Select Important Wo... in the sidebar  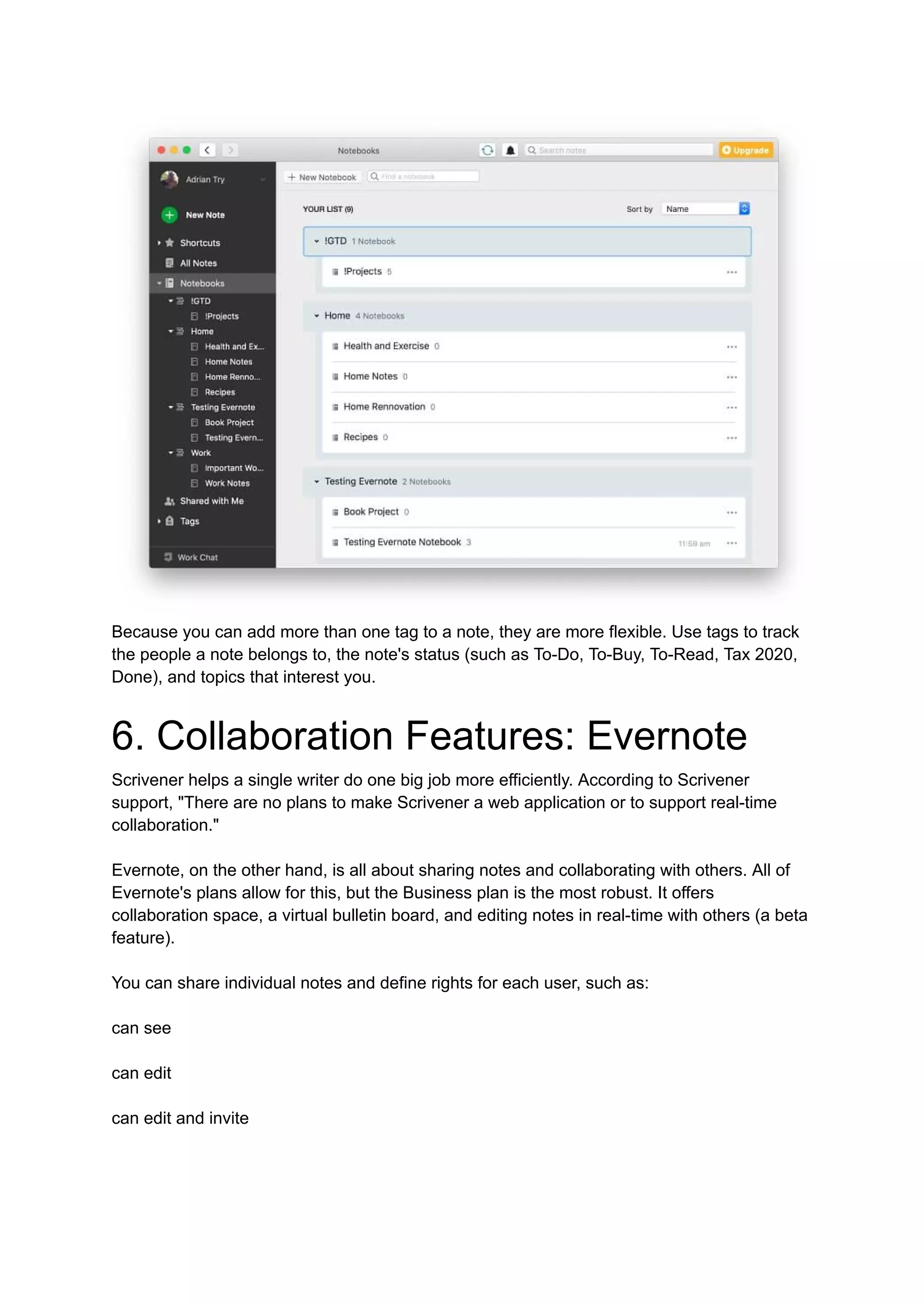pyautogui.click(x=234, y=468)
